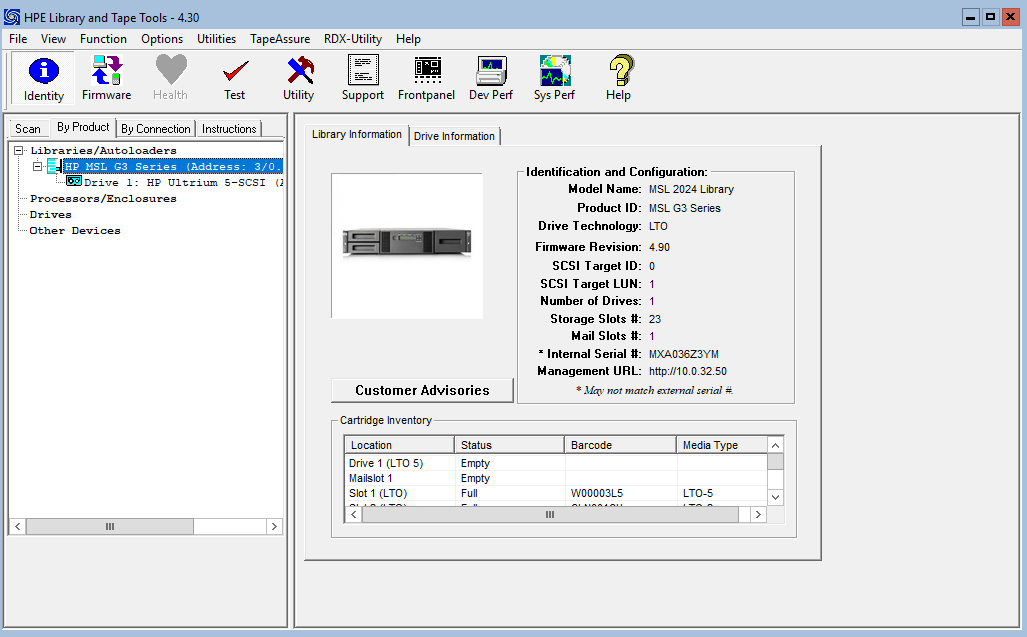Switch to the Instructions tab
This screenshot has height=637, width=1027.
pyautogui.click(x=229, y=128)
